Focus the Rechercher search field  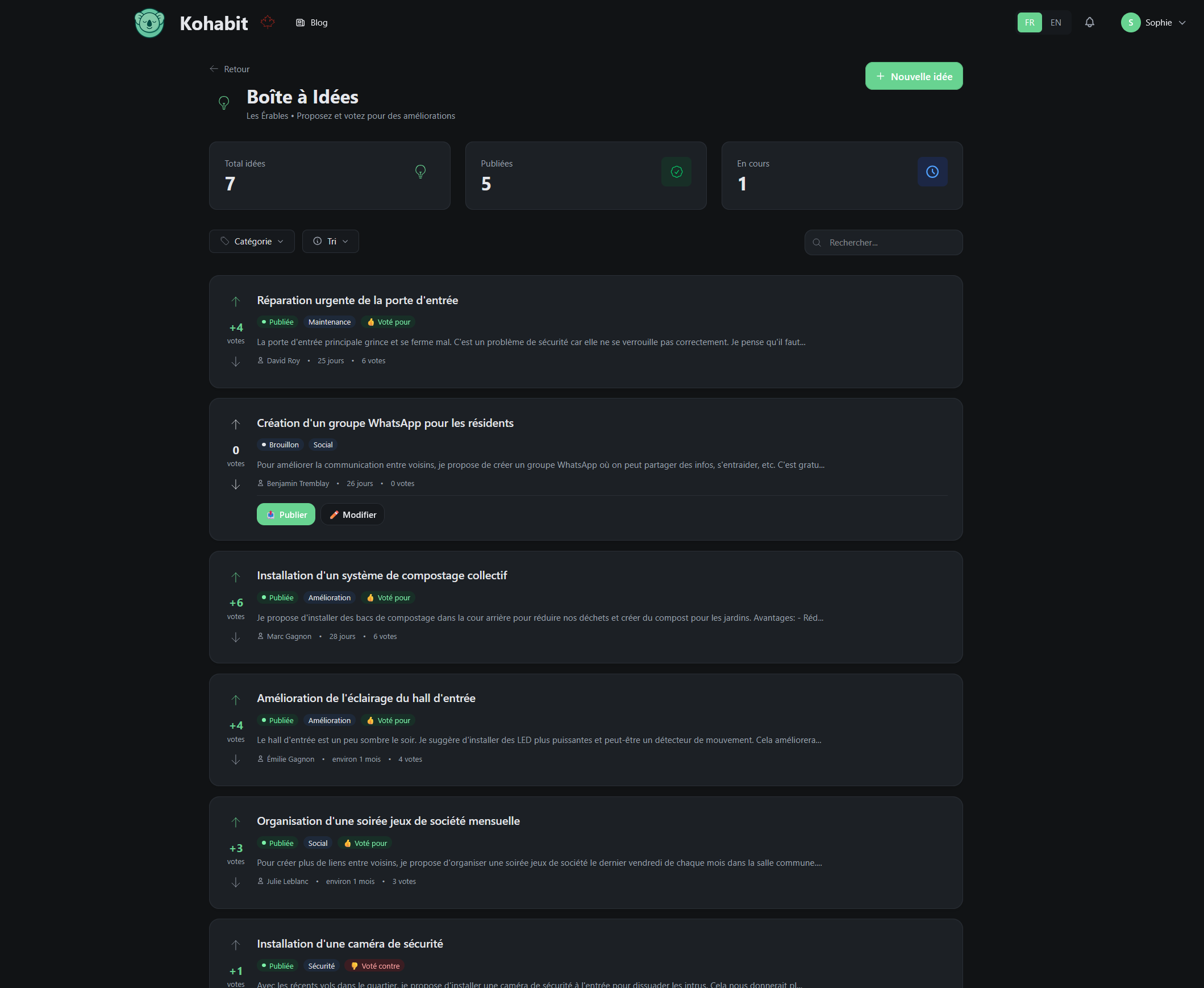890,242
